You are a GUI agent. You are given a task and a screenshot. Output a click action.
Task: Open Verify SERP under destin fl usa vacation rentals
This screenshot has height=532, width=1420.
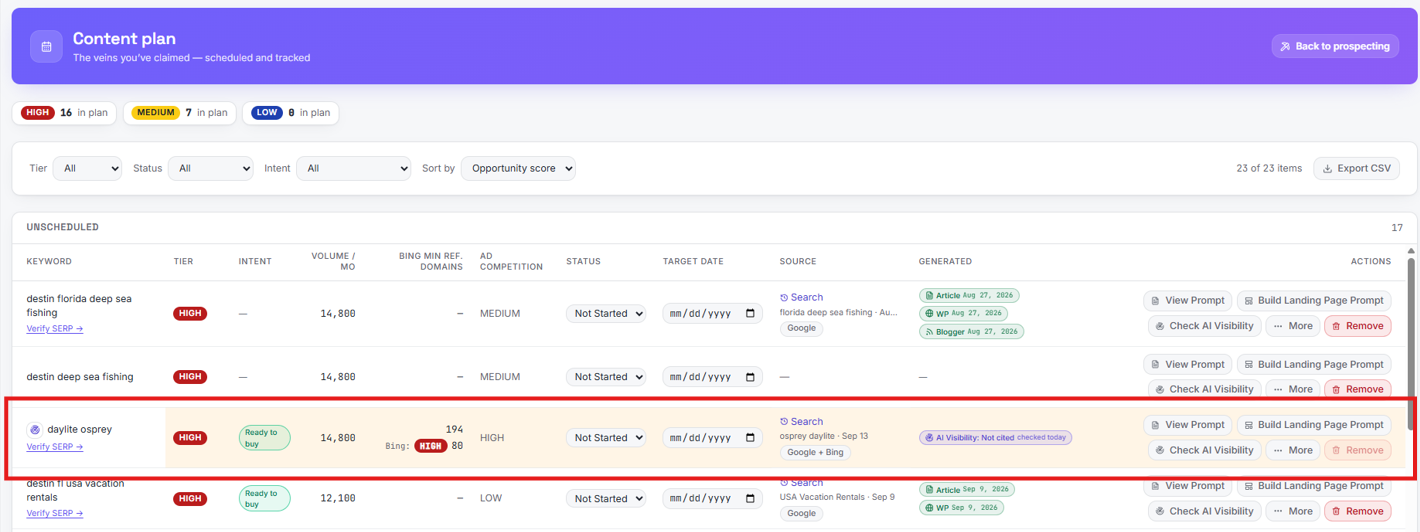coord(55,513)
